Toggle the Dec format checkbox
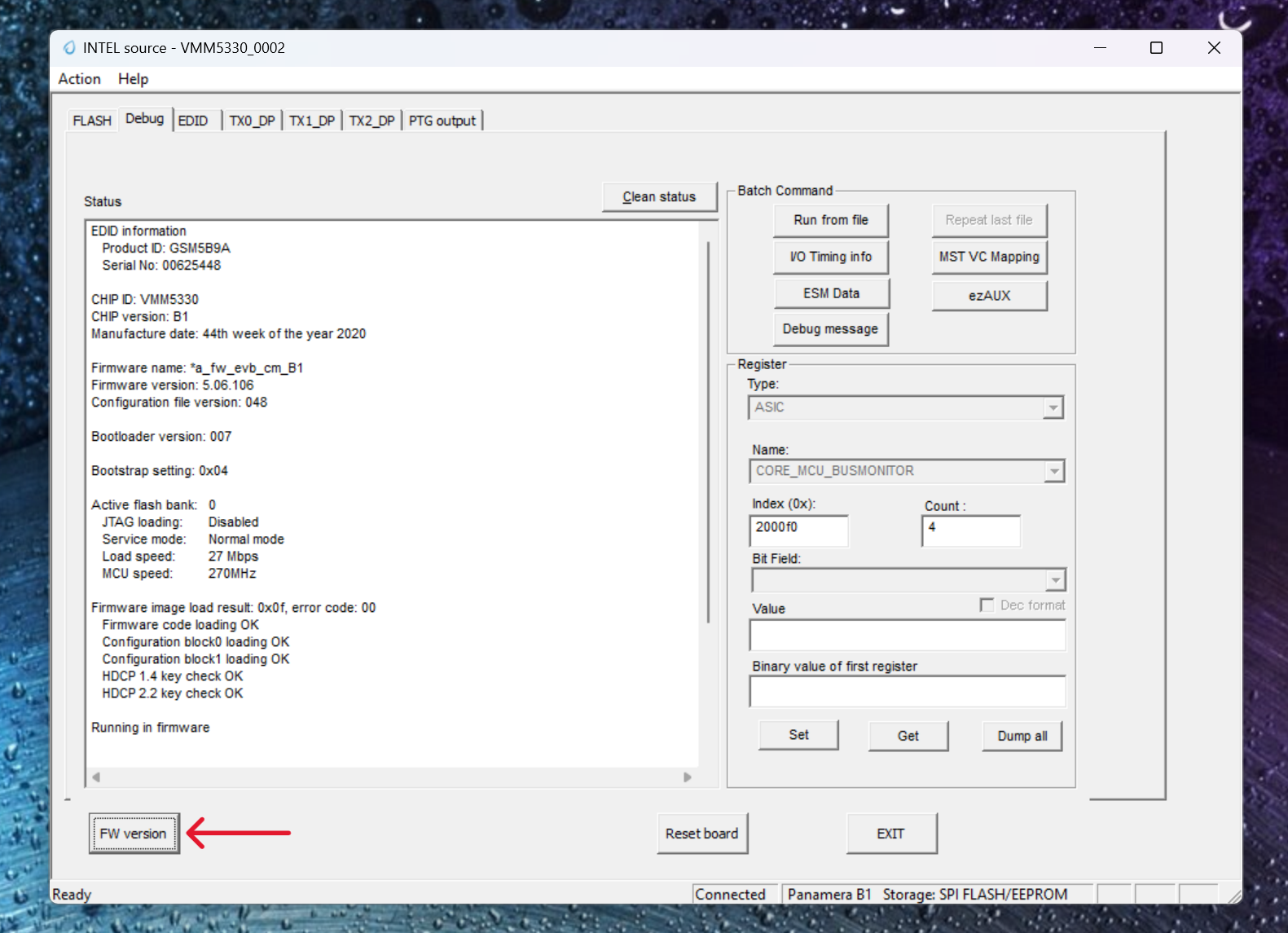This screenshot has height=933, width=1288. [x=987, y=605]
